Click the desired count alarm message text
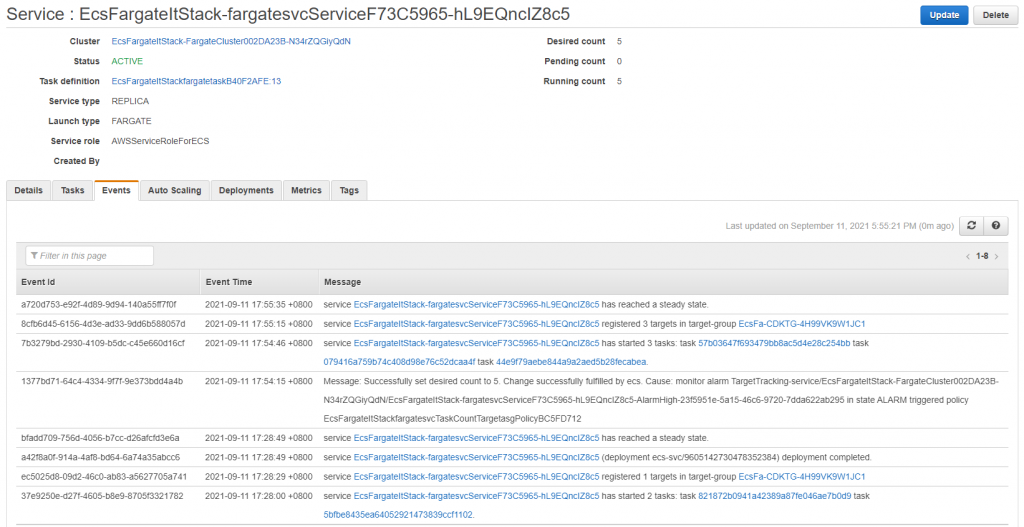The width and height of the screenshot is (1024, 527). (x=661, y=399)
